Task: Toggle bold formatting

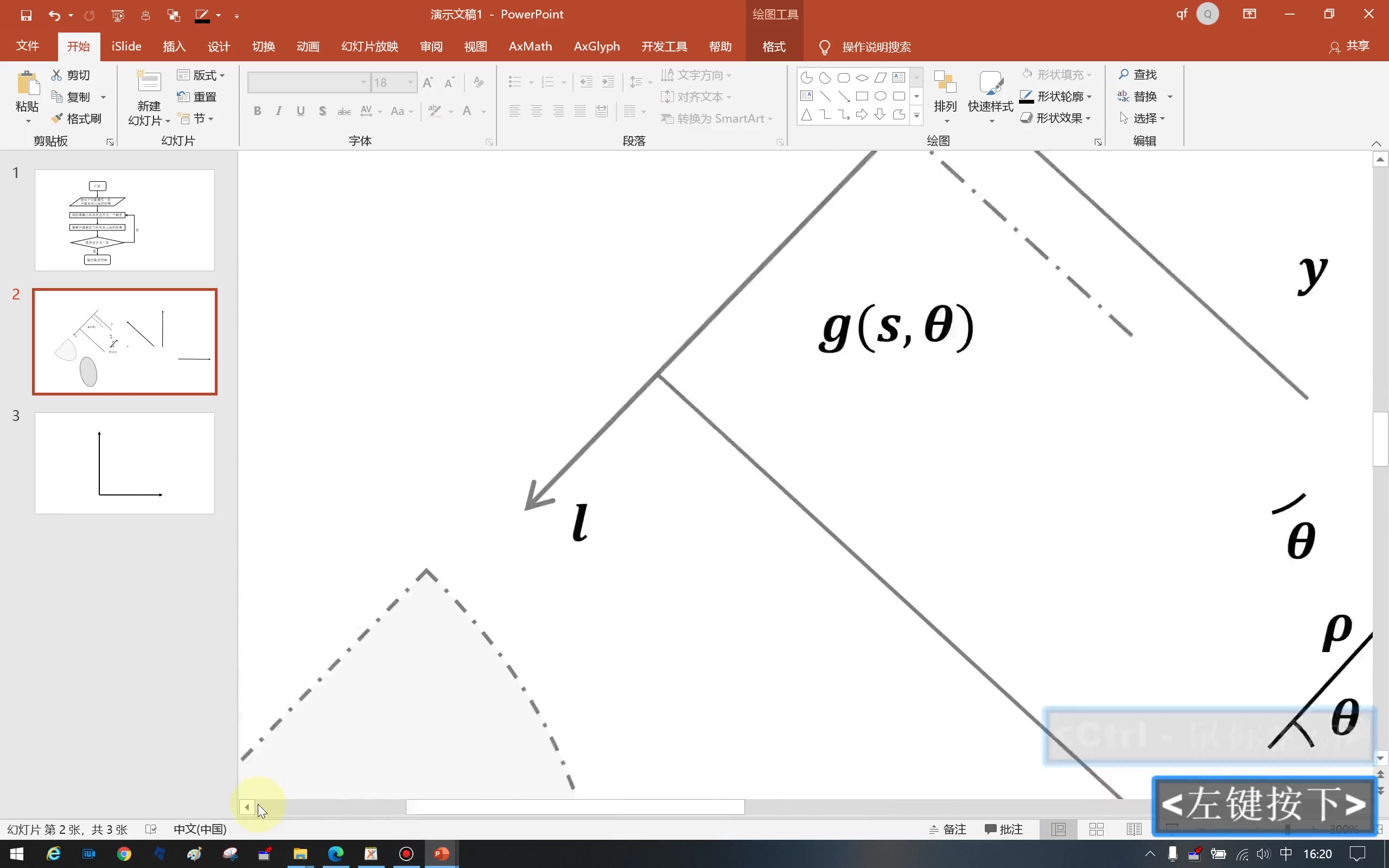Action: 257,111
